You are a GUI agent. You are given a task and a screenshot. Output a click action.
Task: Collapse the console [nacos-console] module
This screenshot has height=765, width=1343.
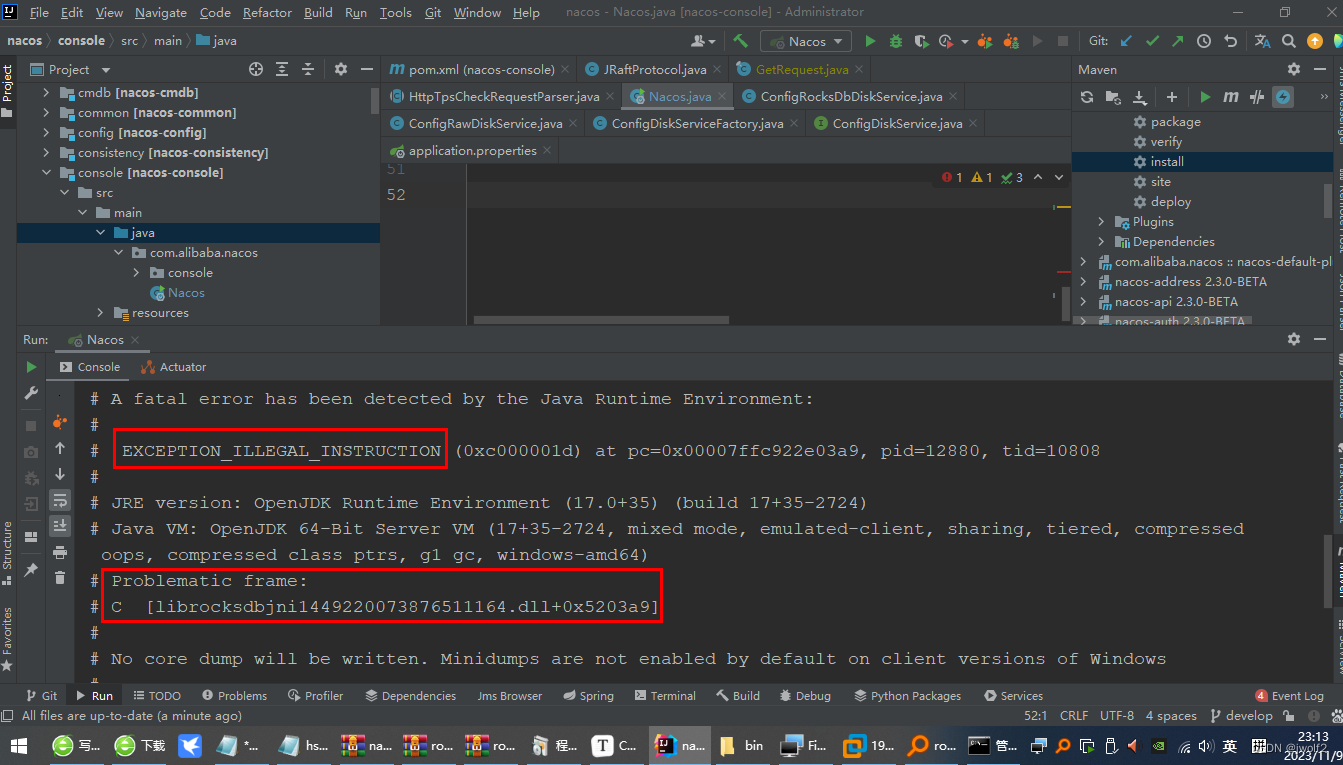[x=46, y=173]
